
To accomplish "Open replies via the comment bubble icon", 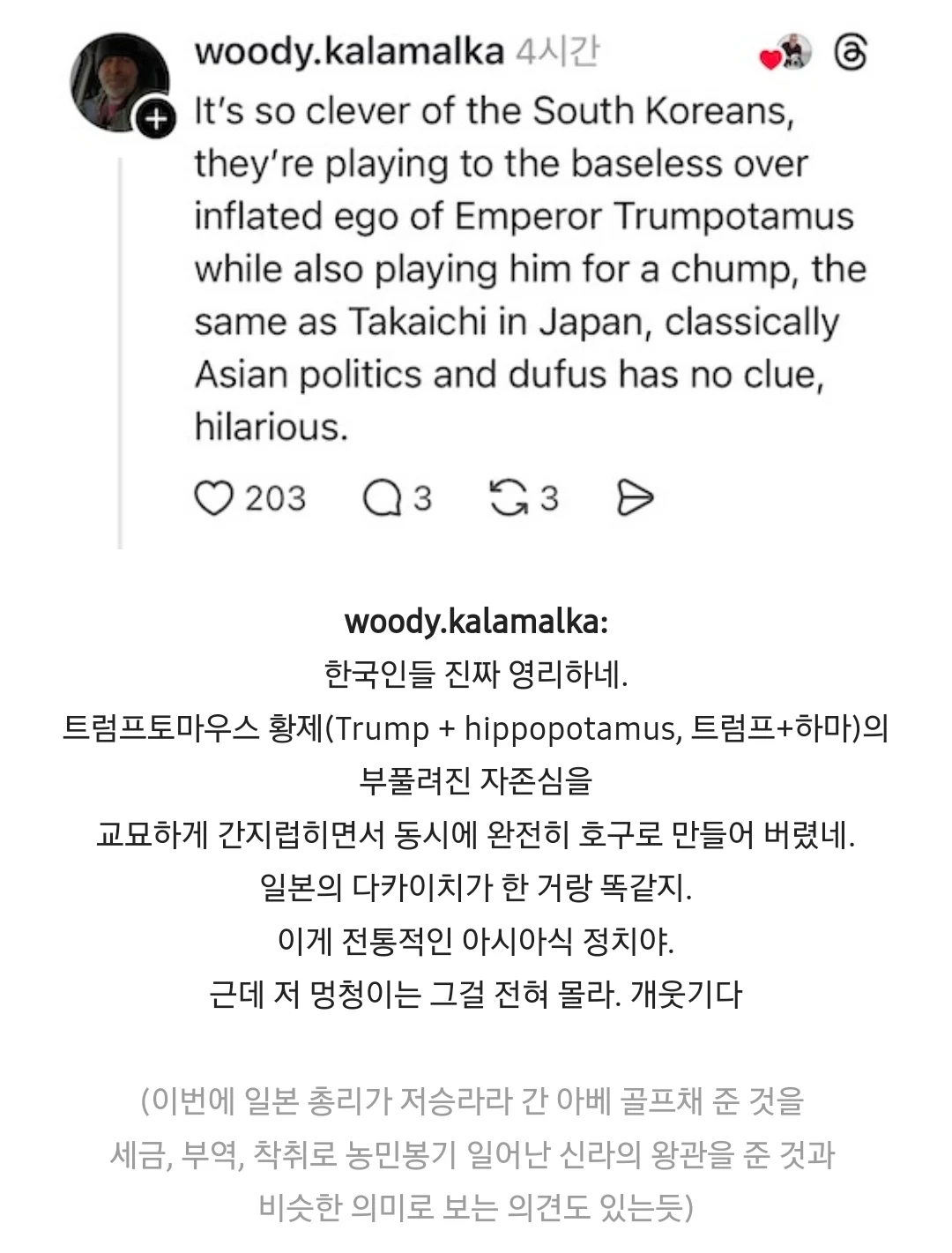I will click(x=382, y=498).
